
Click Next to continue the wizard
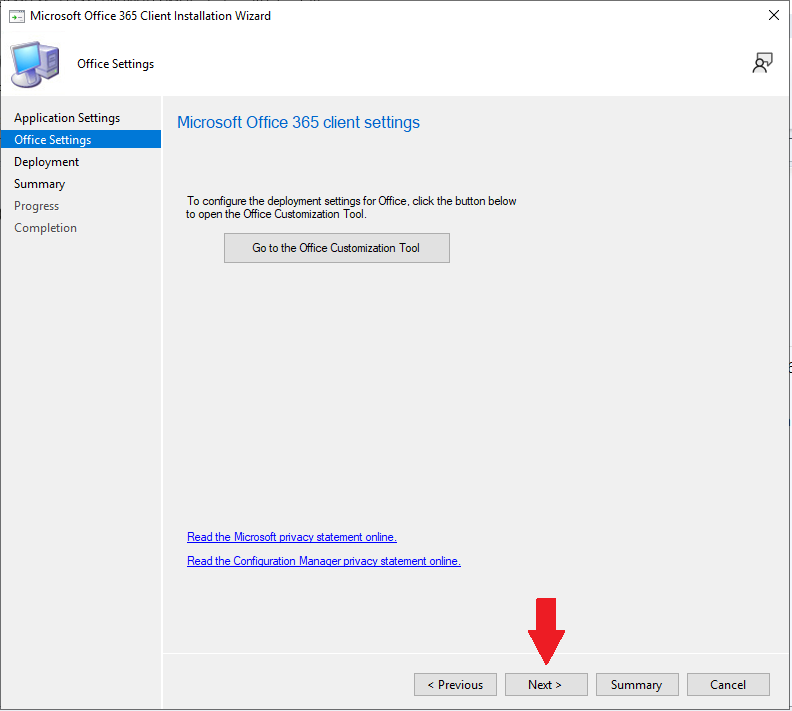[546, 685]
